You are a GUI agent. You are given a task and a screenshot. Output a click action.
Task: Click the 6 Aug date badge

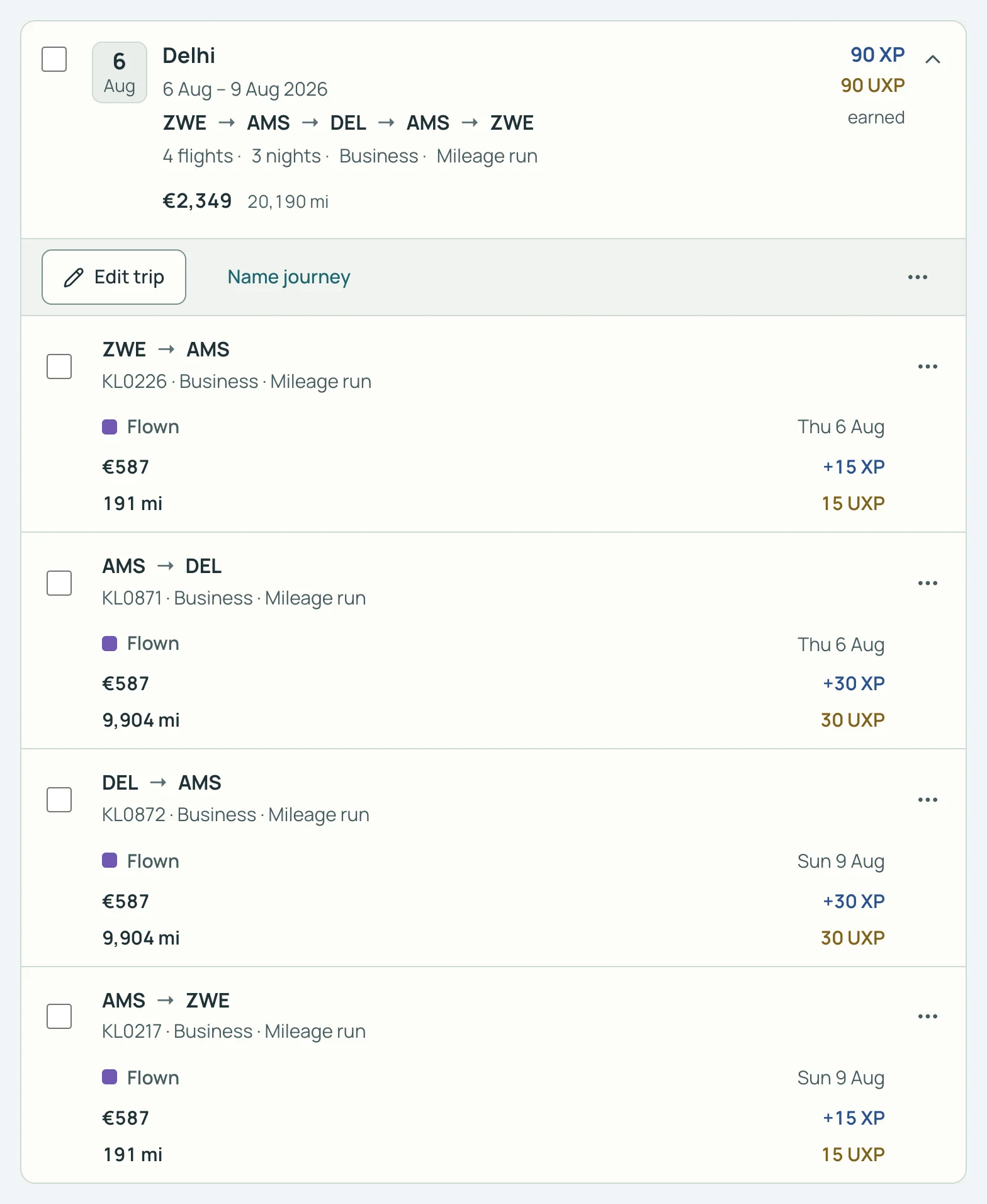tap(120, 72)
